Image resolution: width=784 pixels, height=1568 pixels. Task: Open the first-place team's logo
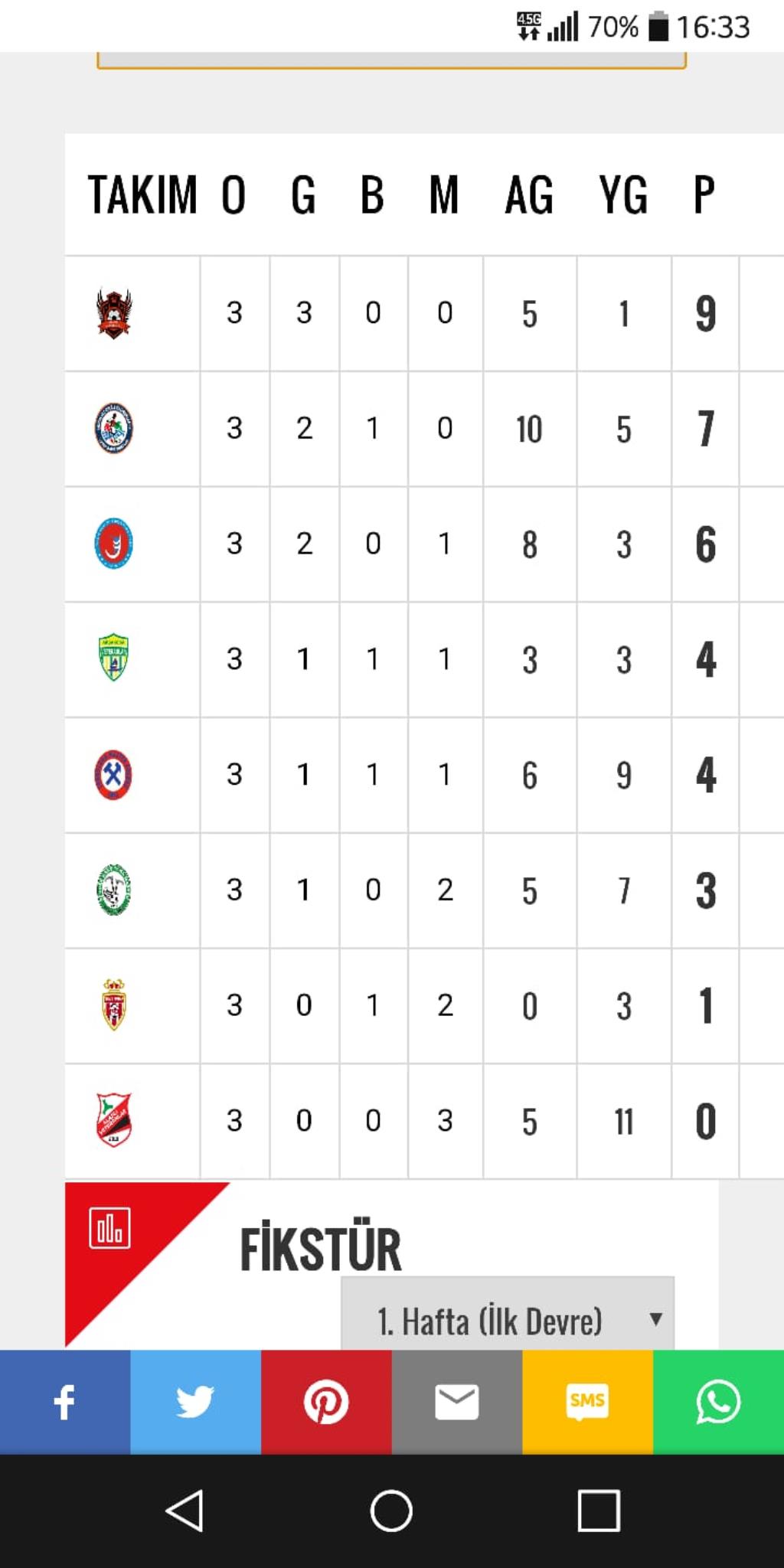click(114, 313)
